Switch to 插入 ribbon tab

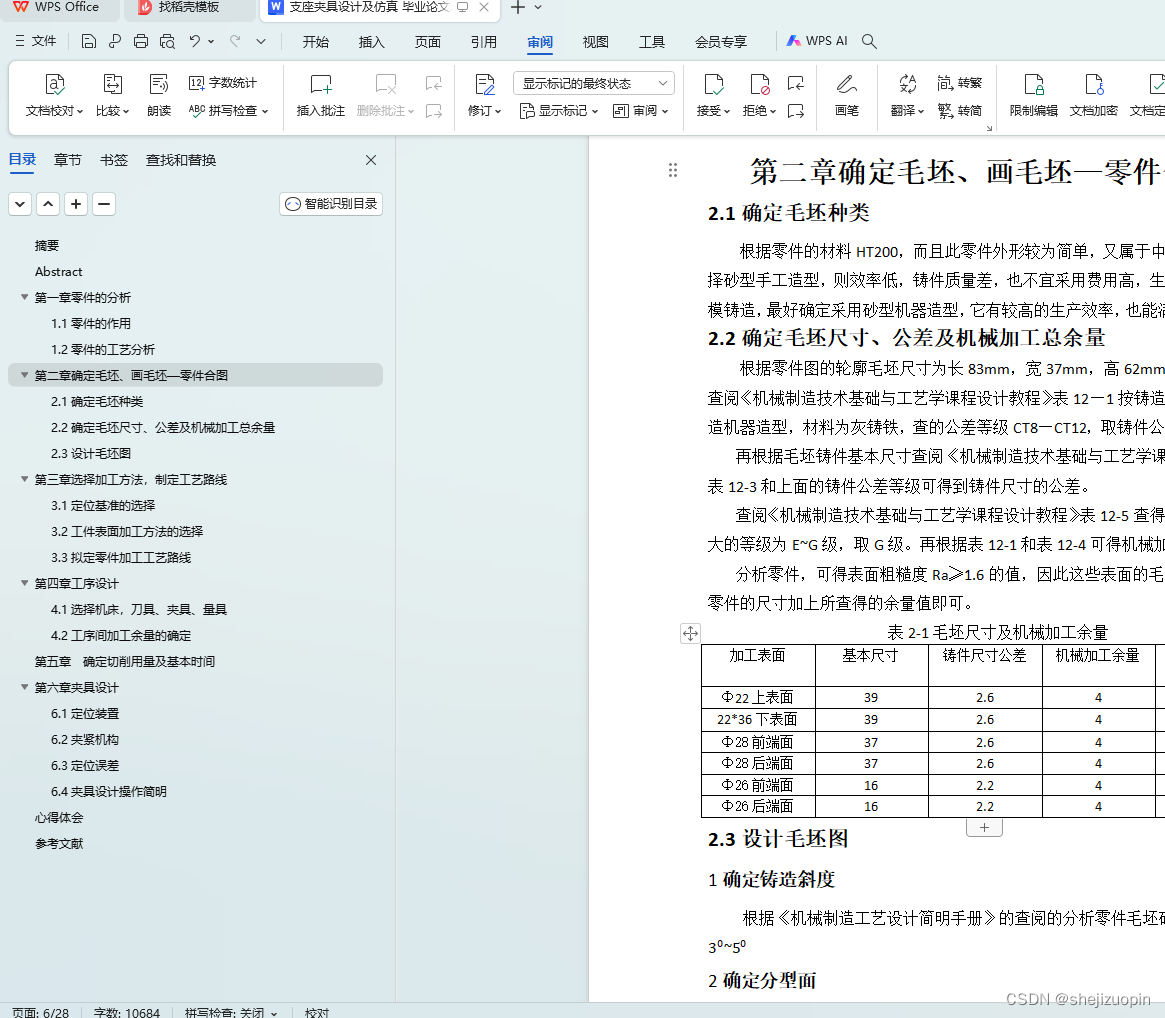[x=371, y=42]
